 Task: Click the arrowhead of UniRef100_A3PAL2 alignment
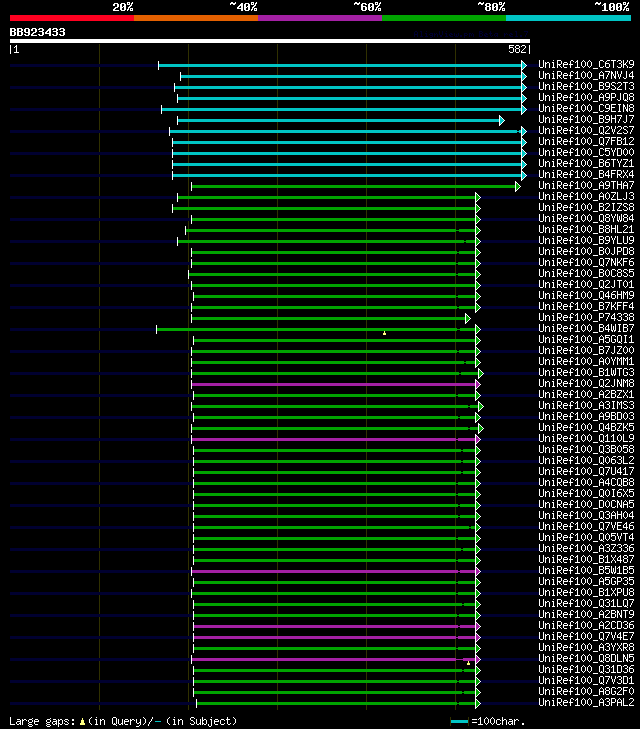[478, 704]
